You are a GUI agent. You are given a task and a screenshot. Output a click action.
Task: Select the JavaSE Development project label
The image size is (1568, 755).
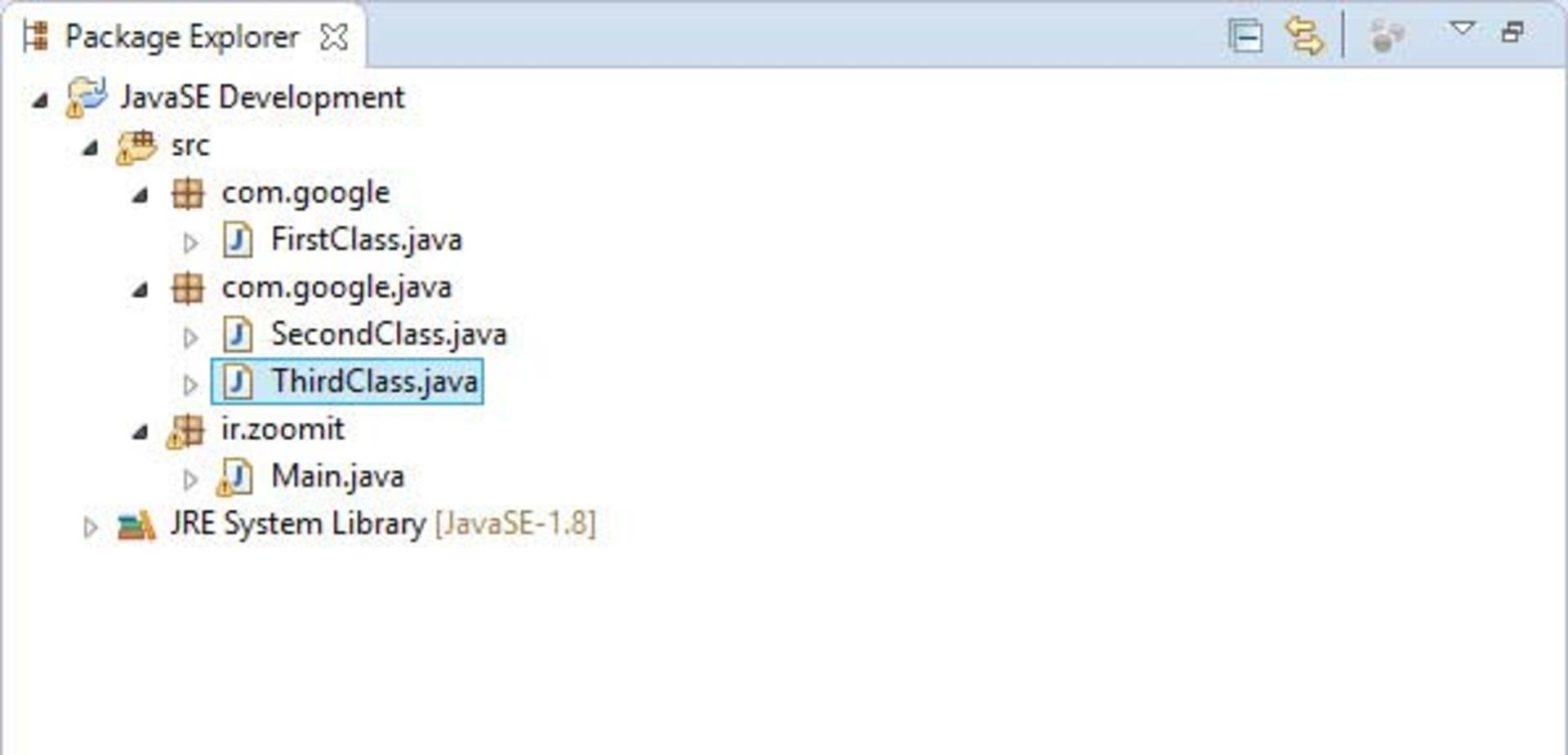tap(263, 97)
